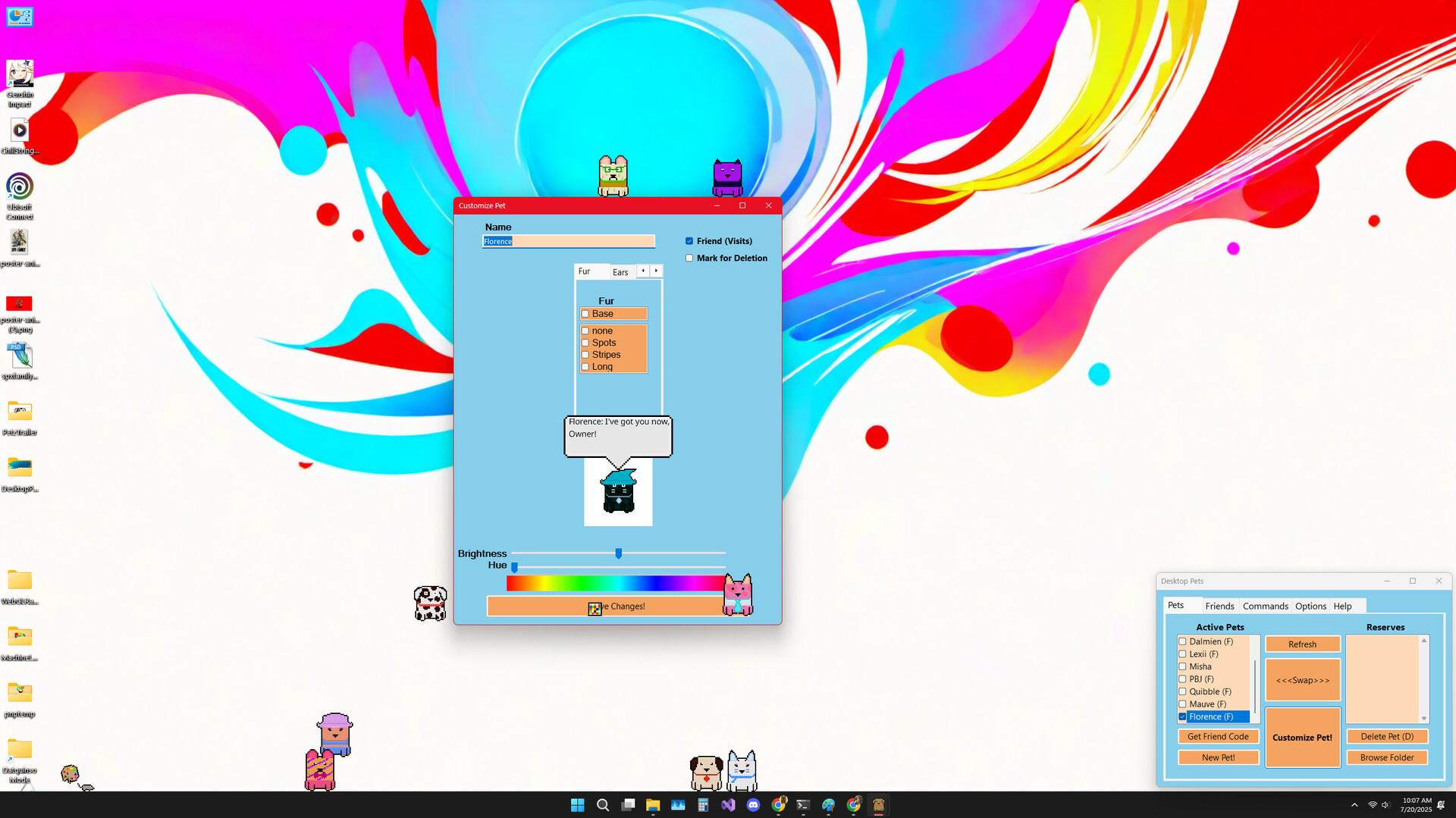The height and width of the screenshot is (818, 1456).
Task: Launch Genshin Impact from the desktop
Action: 20,72
